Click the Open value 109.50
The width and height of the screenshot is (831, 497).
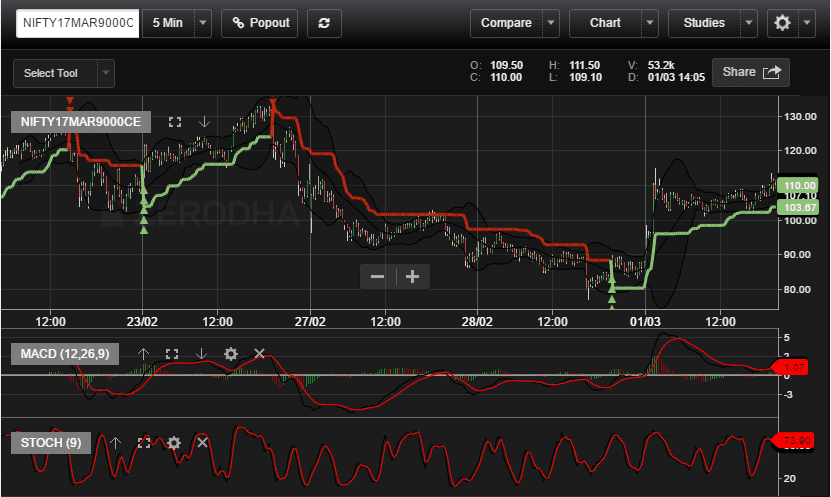pos(507,65)
